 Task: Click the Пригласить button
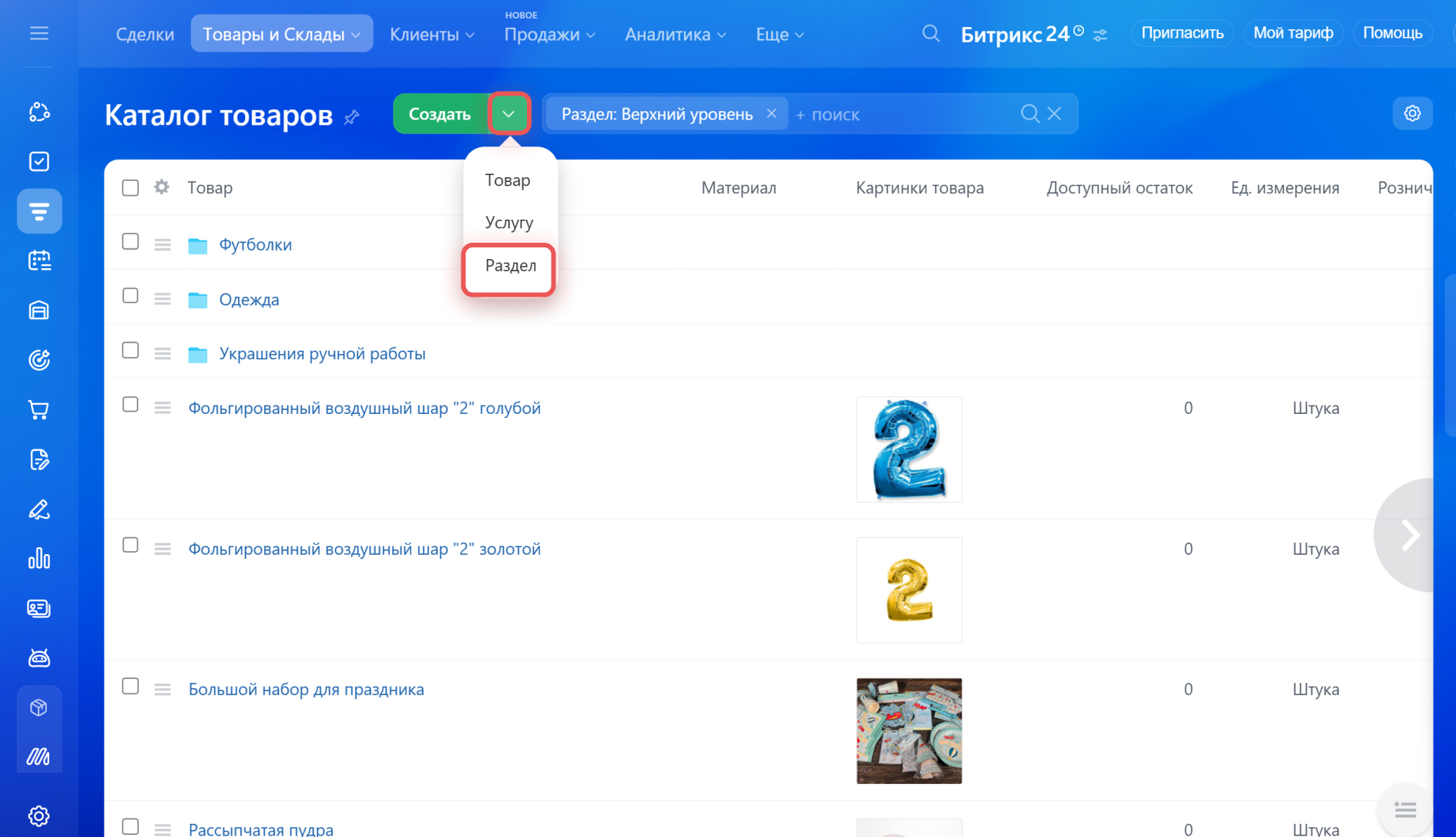1183,33
